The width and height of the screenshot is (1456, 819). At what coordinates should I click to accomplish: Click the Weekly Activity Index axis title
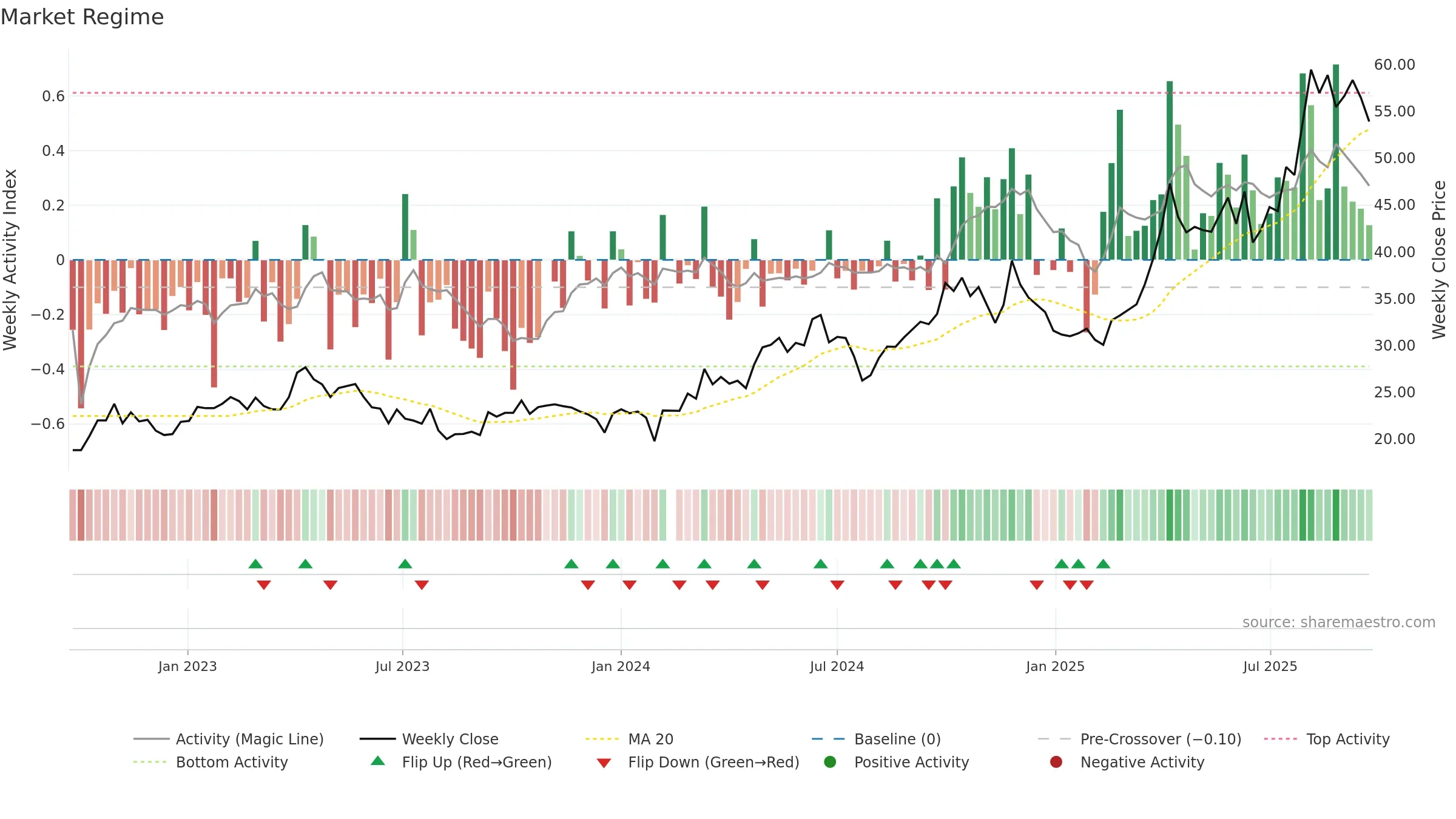coord(10,260)
